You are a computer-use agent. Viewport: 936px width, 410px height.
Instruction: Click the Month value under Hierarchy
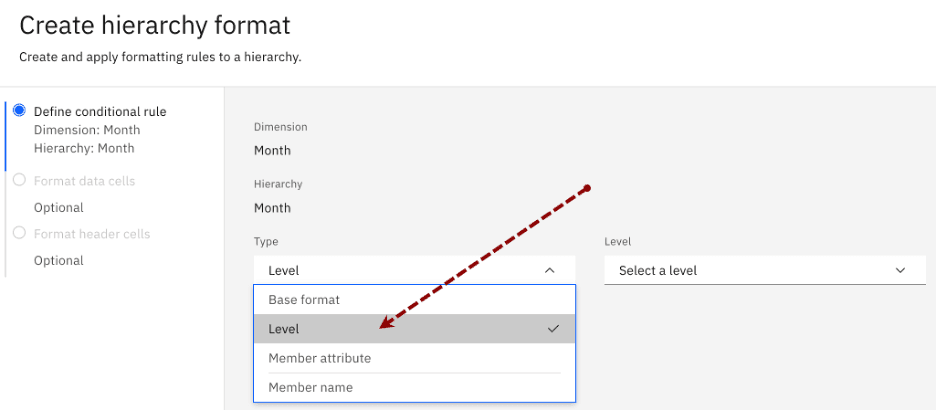(272, 208)
